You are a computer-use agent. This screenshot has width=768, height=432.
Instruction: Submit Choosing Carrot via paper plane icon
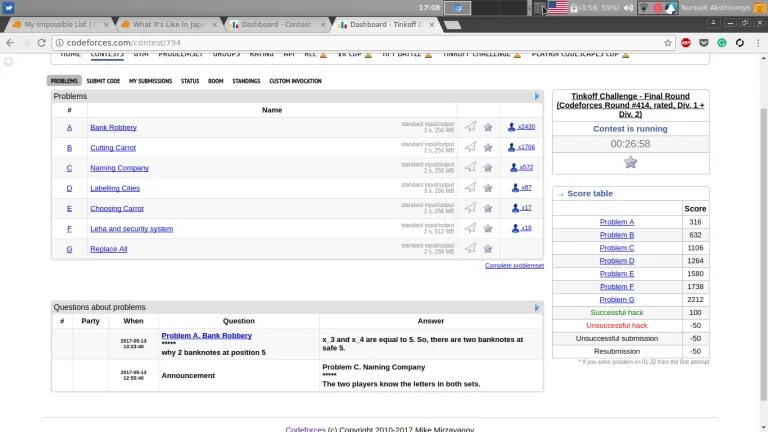tap(470, 208)
